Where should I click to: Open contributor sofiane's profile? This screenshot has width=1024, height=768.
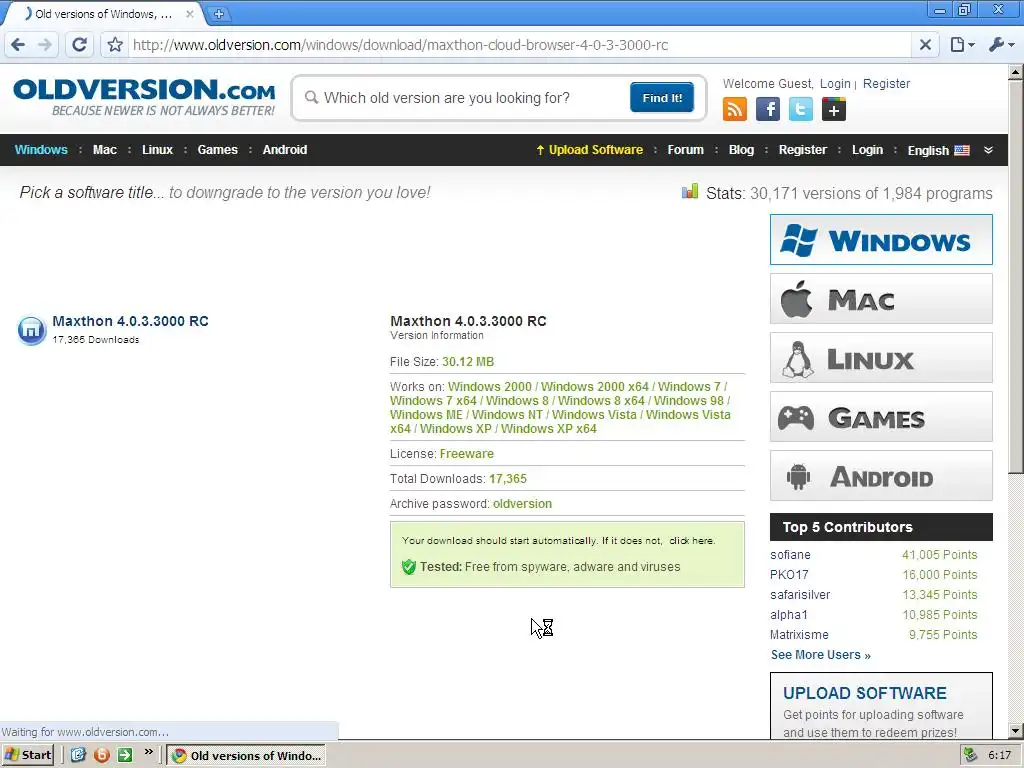coord(790,554)
